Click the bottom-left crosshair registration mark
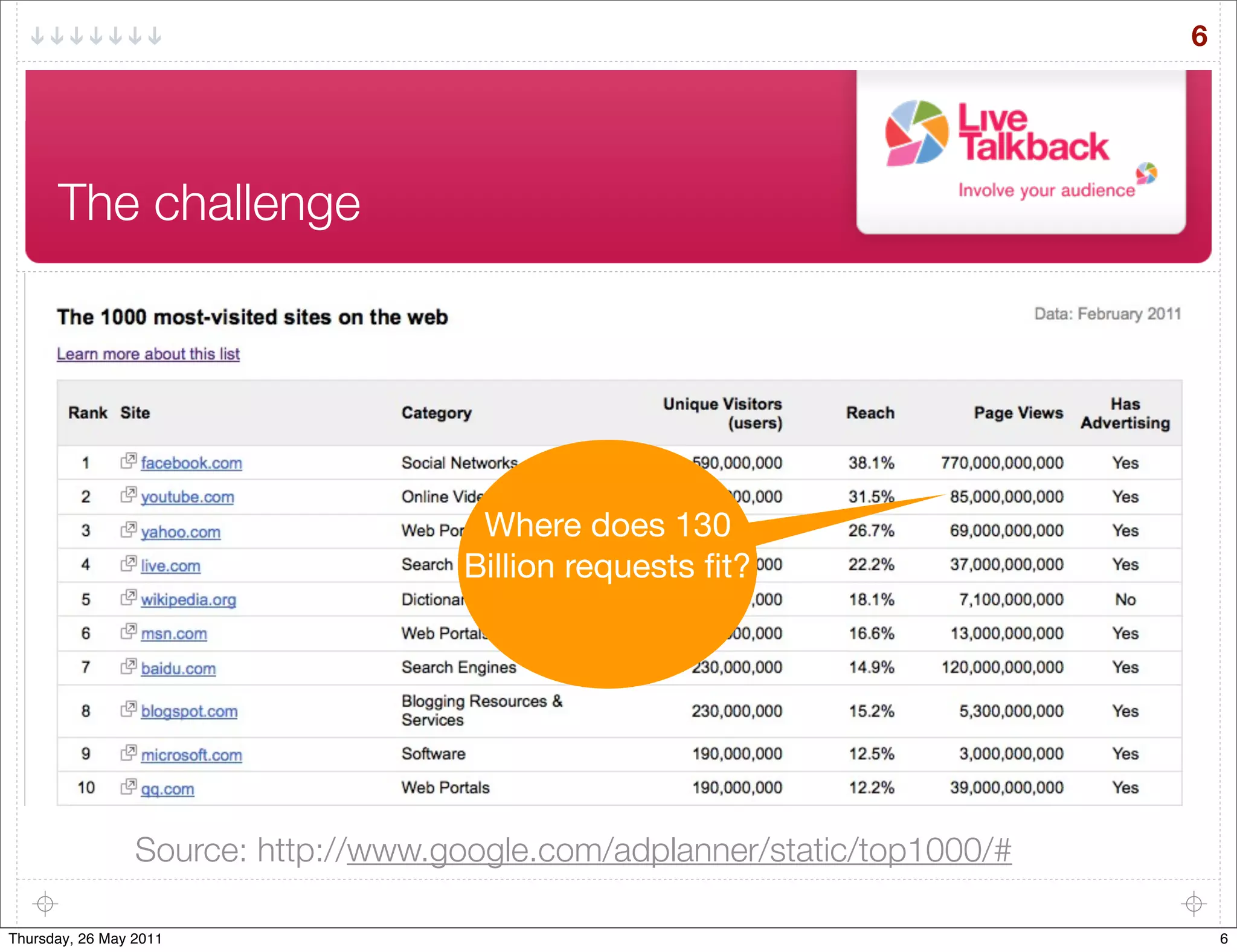The image size is (1237, 952). coord(45,904)
